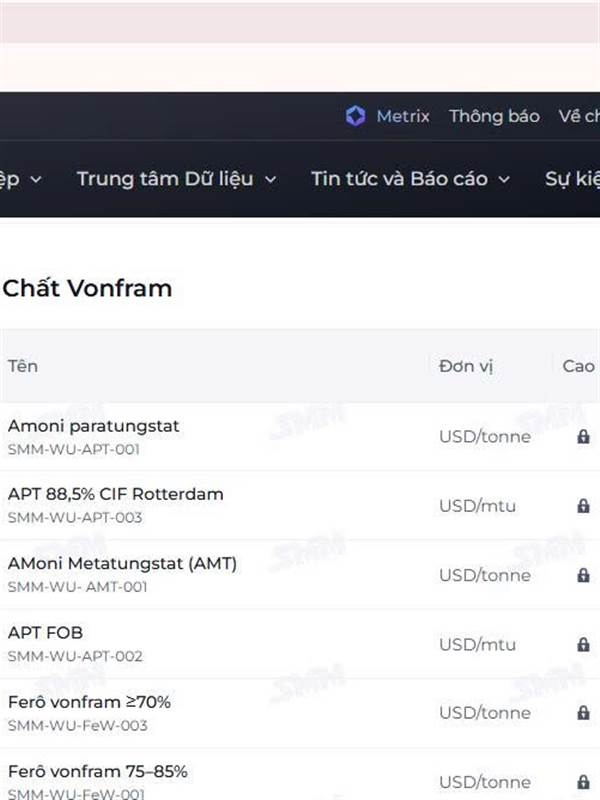Click the Về chúng tôi top menu item
Screen dimensions: 600x800
point(578,116)
